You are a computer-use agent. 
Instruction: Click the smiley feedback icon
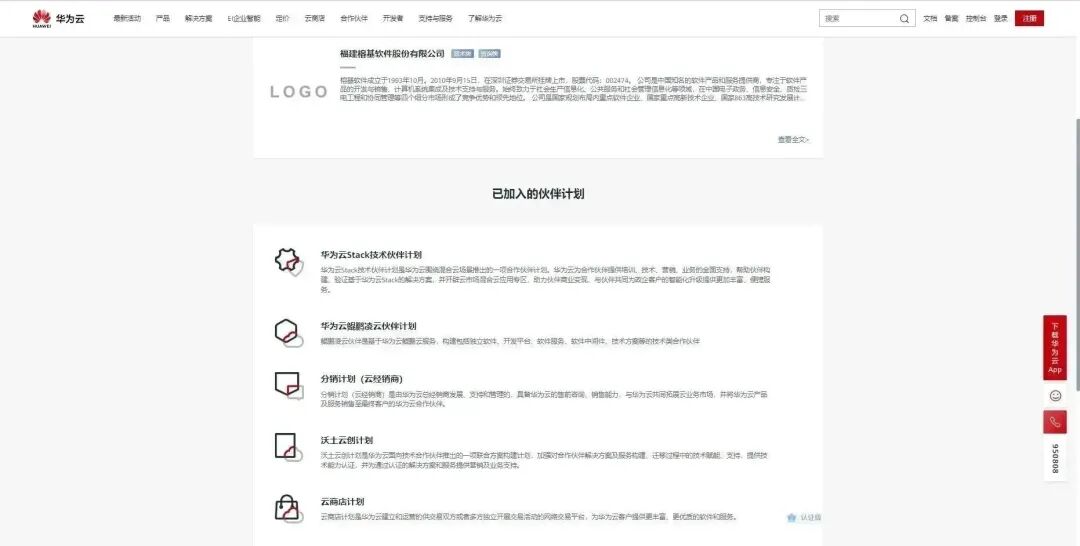tap(1055, 396)
